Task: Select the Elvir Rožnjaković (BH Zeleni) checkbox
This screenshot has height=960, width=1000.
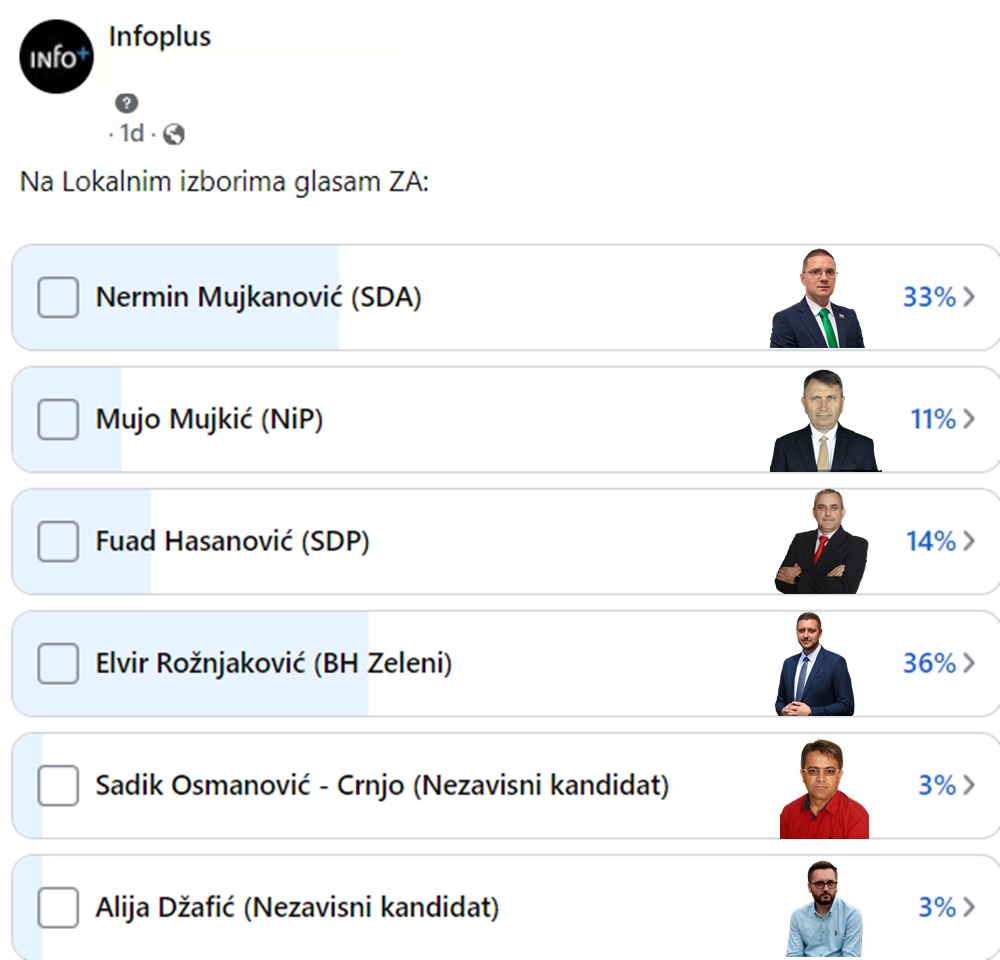Action: click(x=58, y=663)
